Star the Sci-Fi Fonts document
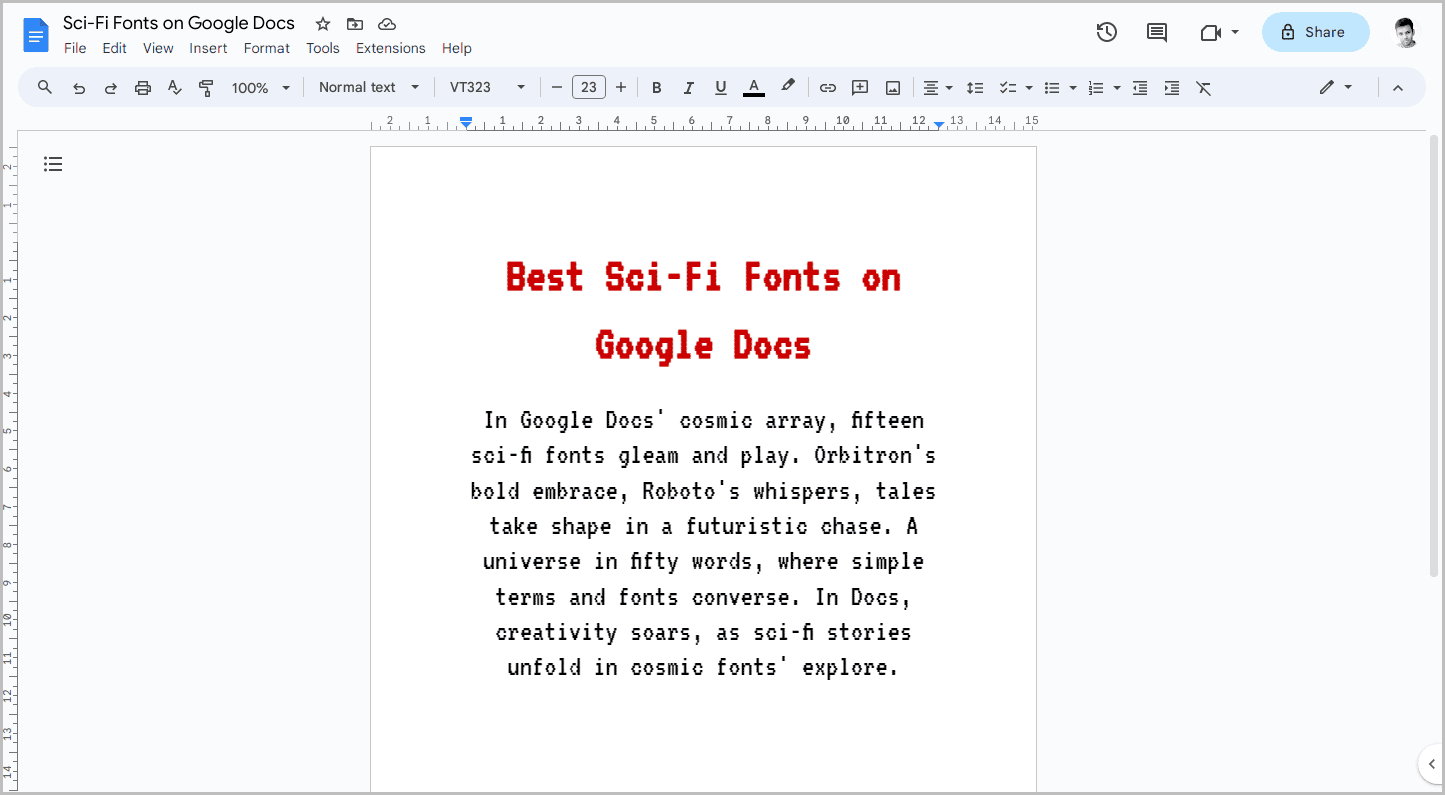 tap(322, 23)
